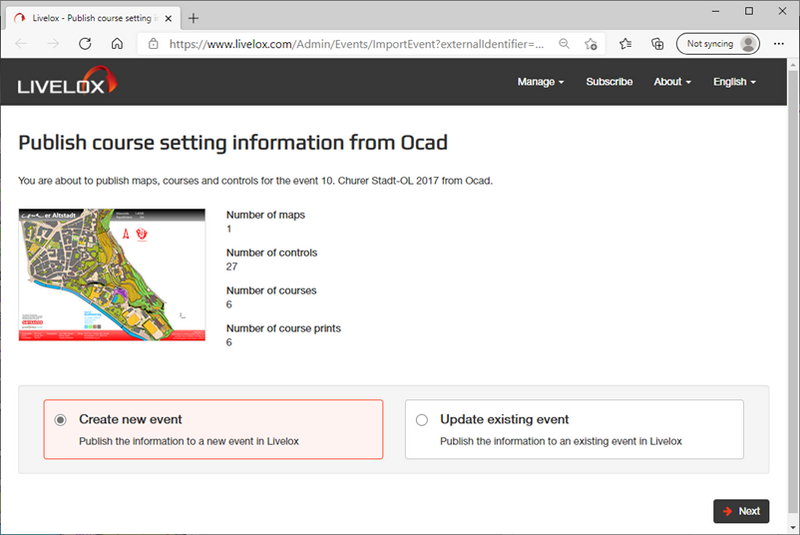Click the page heading 'Publish course setting information from Ocad'
Image resolution: width=800 pixels, height=535 pixels.
pos(233,143)
